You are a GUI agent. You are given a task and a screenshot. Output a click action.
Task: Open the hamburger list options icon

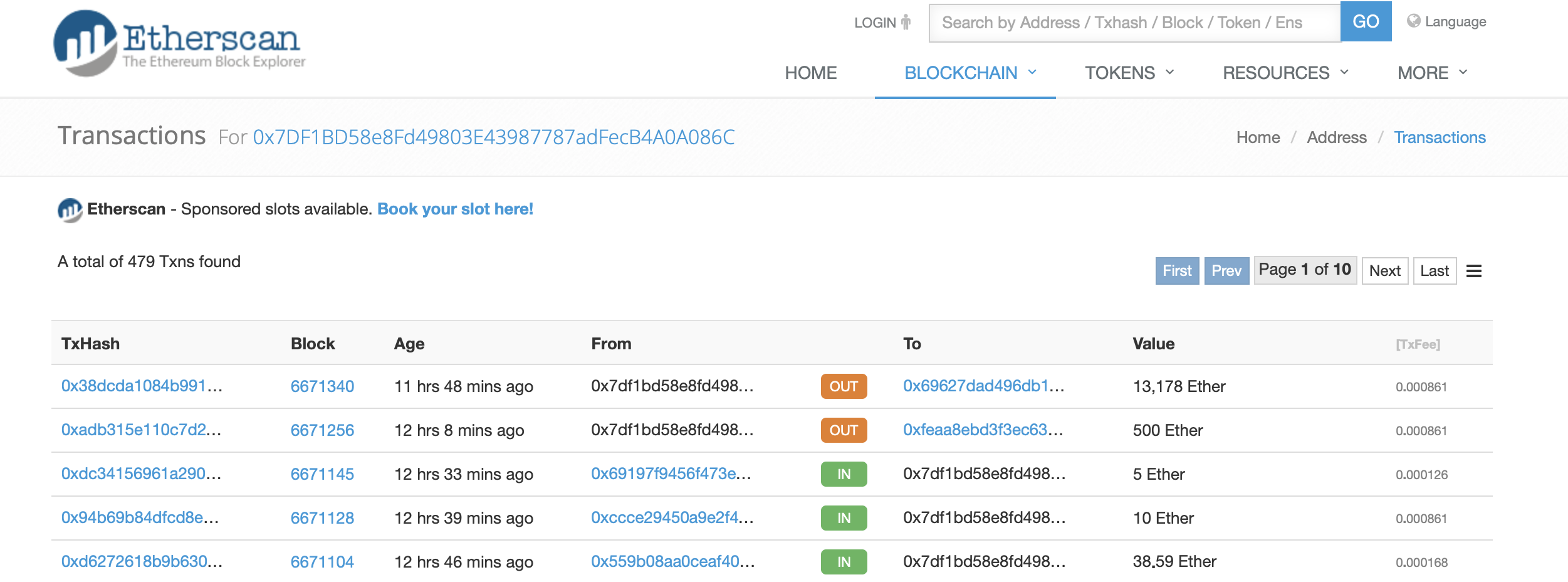[1474, 271]
